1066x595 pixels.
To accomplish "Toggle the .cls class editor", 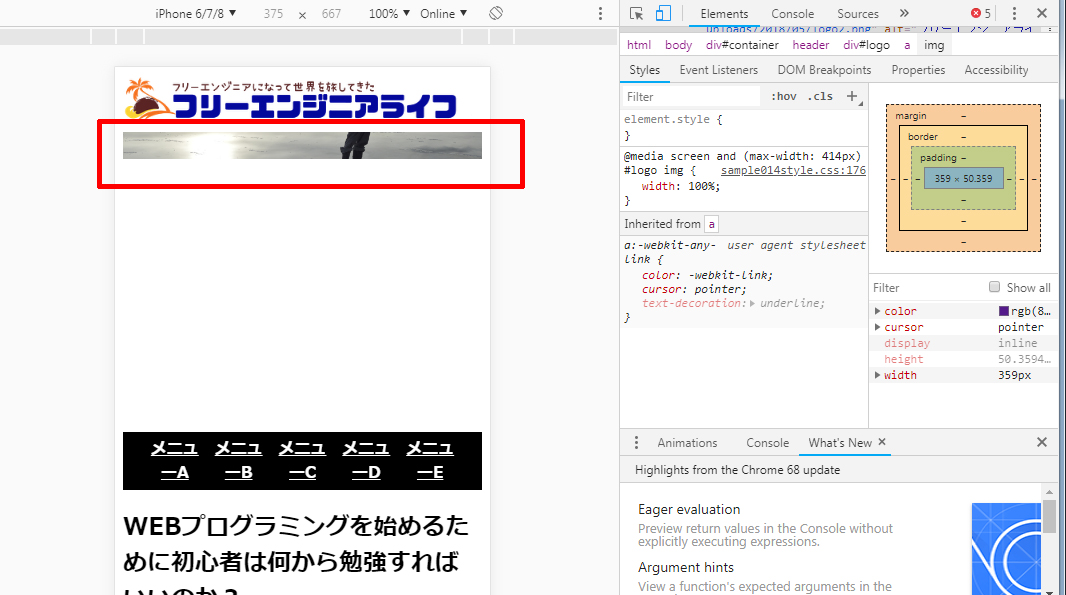I will tap(820, 97).
